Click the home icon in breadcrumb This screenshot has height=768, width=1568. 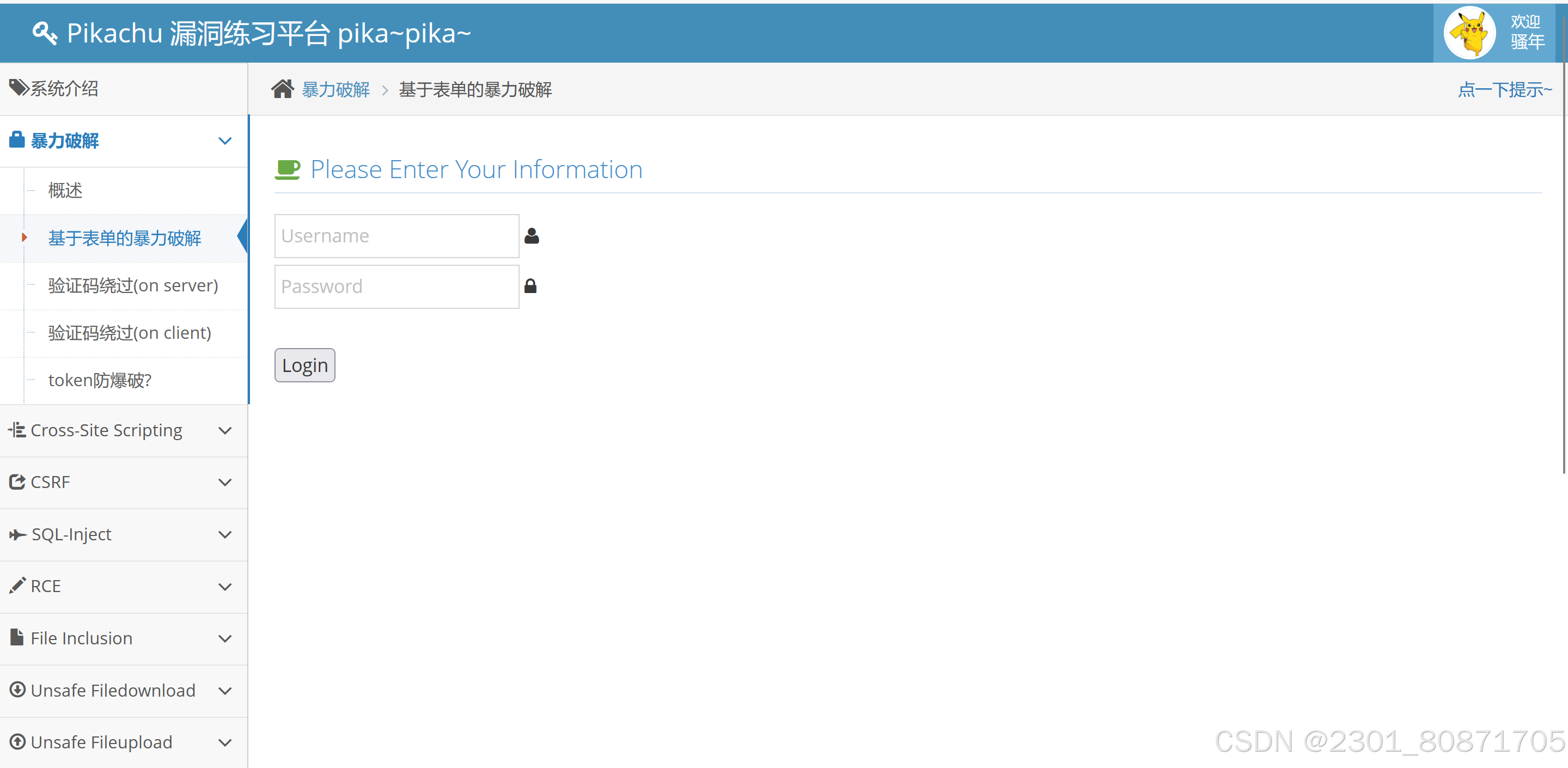(283, 89)
